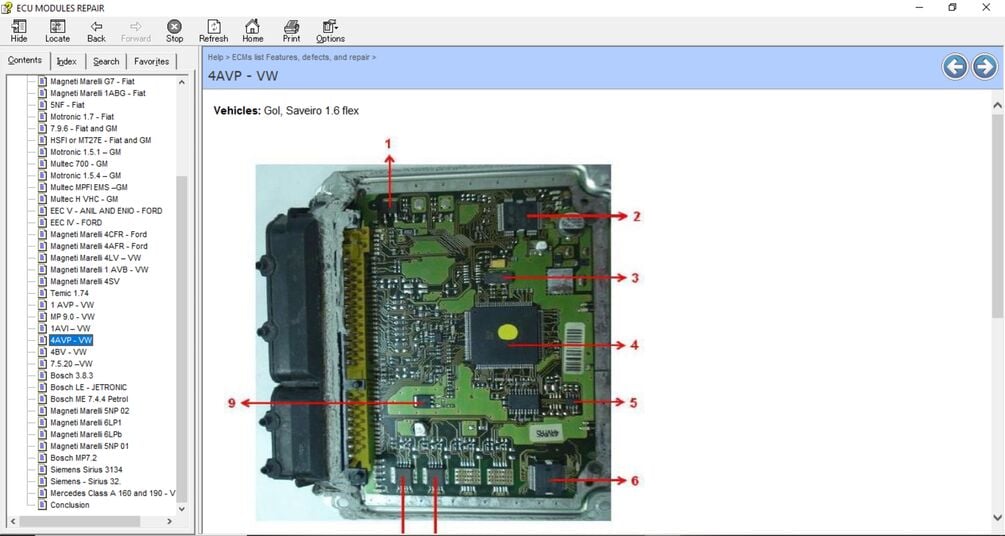
Task: Open the Options toolbar menu
Action: pos(330,26)
